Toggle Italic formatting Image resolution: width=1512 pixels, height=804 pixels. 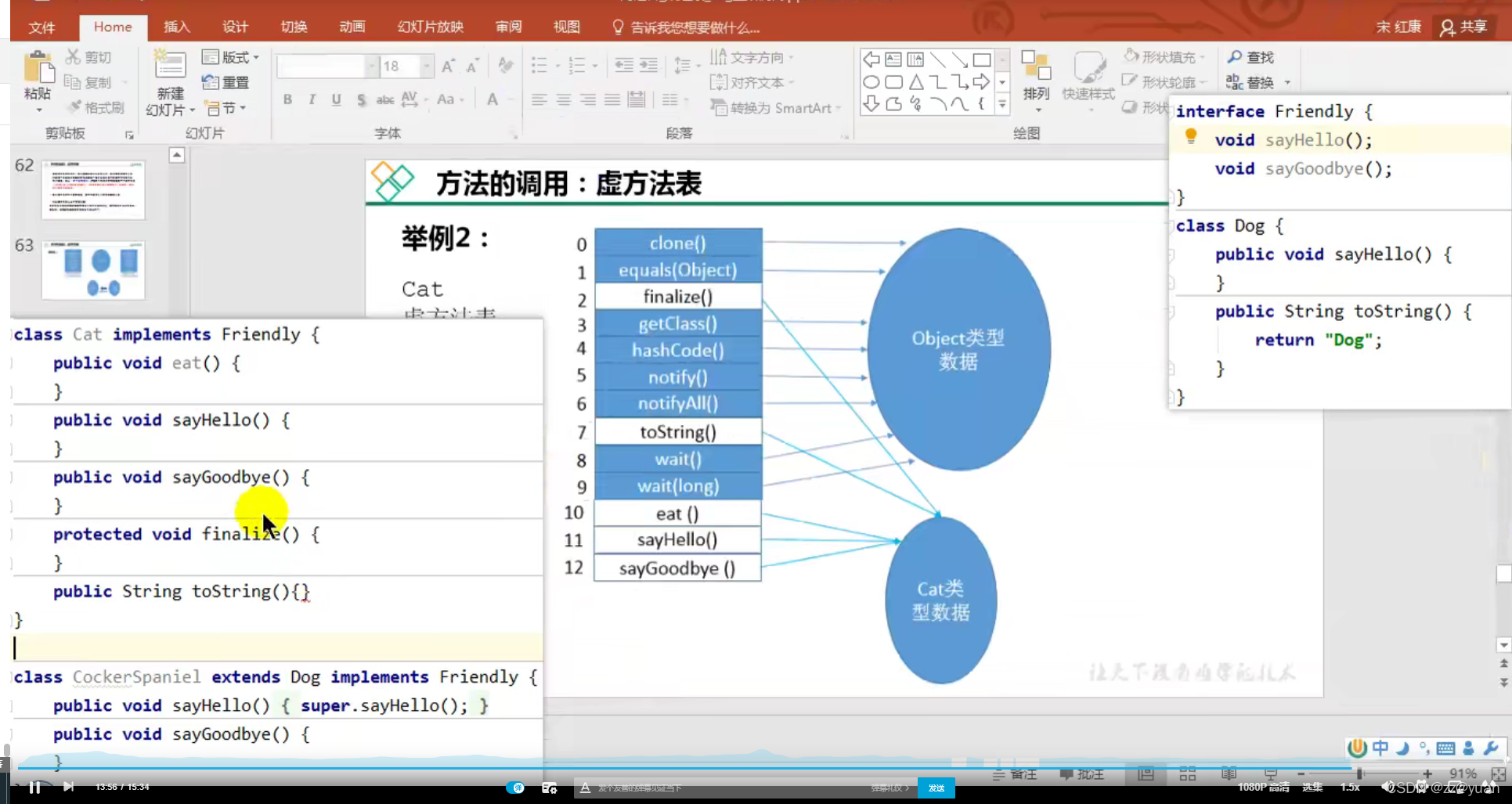pyautogui.click(x=312, y=99)
